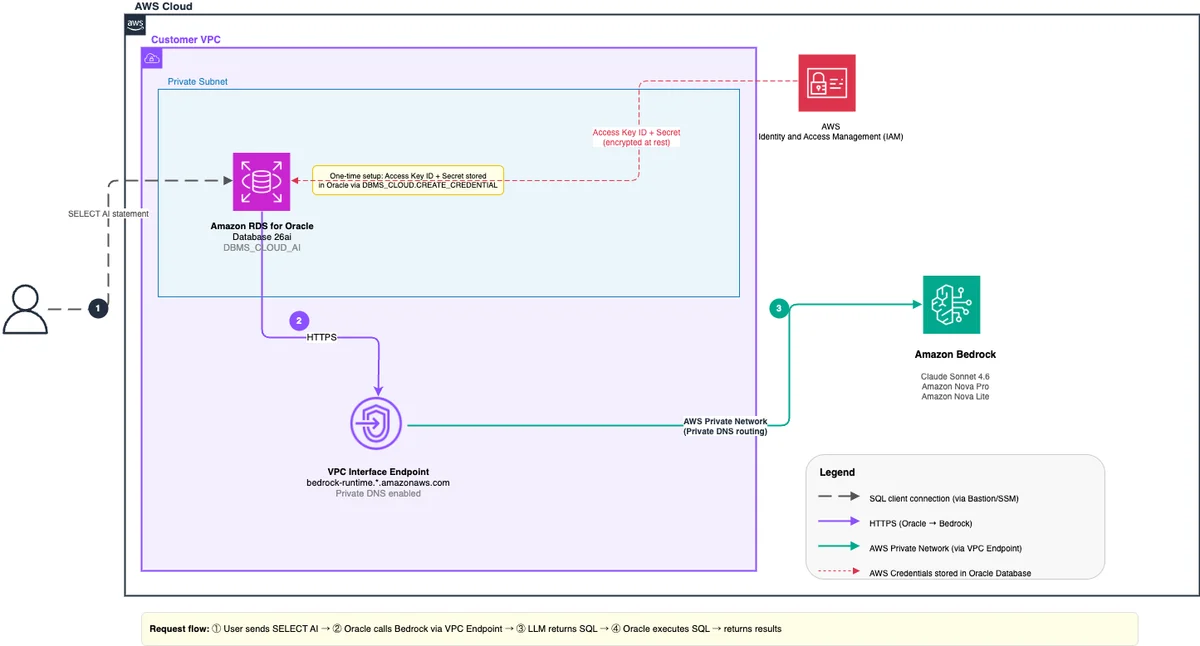
Task: Click the 'HTTPS' connector label
Action: pos(323,338)
